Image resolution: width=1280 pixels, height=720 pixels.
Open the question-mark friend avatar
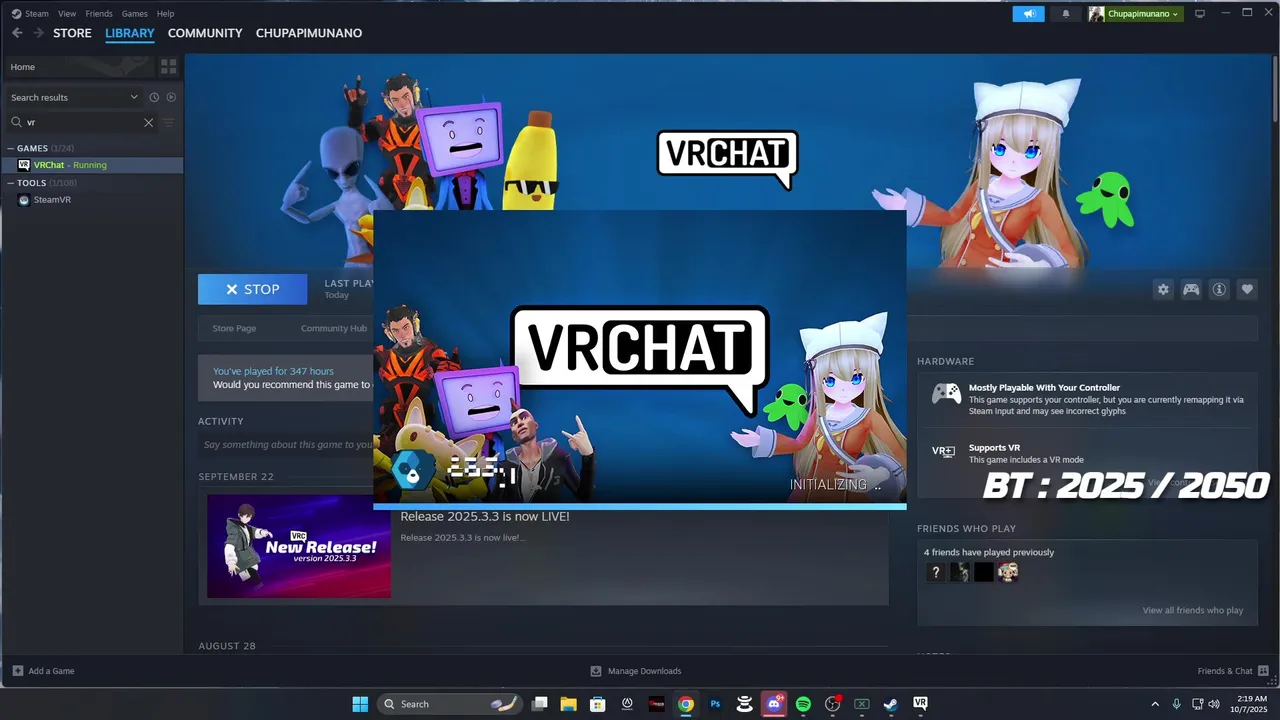pyautogui.click(x=935, y=572)
